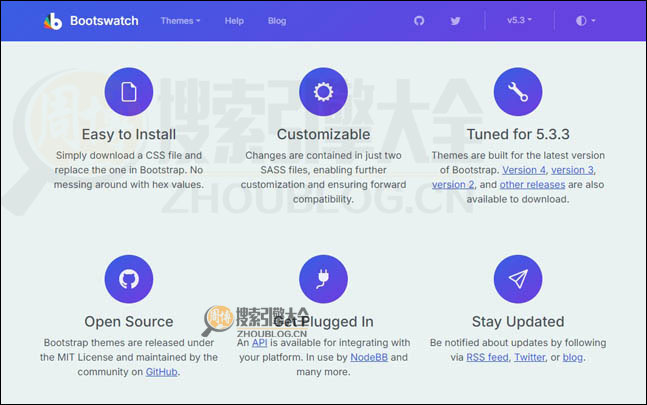Click the Bootswatch logo icon

(53, 21)
